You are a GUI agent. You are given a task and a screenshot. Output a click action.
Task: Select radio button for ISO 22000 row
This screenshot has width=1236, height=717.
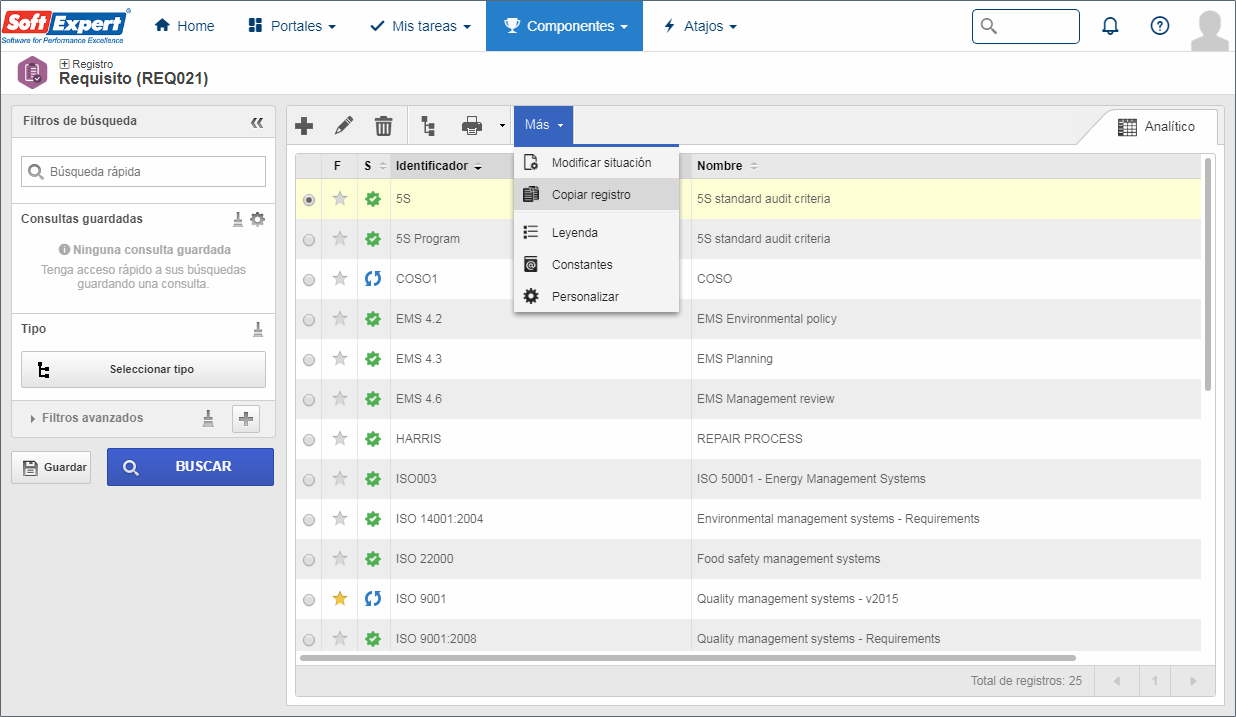[x=309, y=560]
